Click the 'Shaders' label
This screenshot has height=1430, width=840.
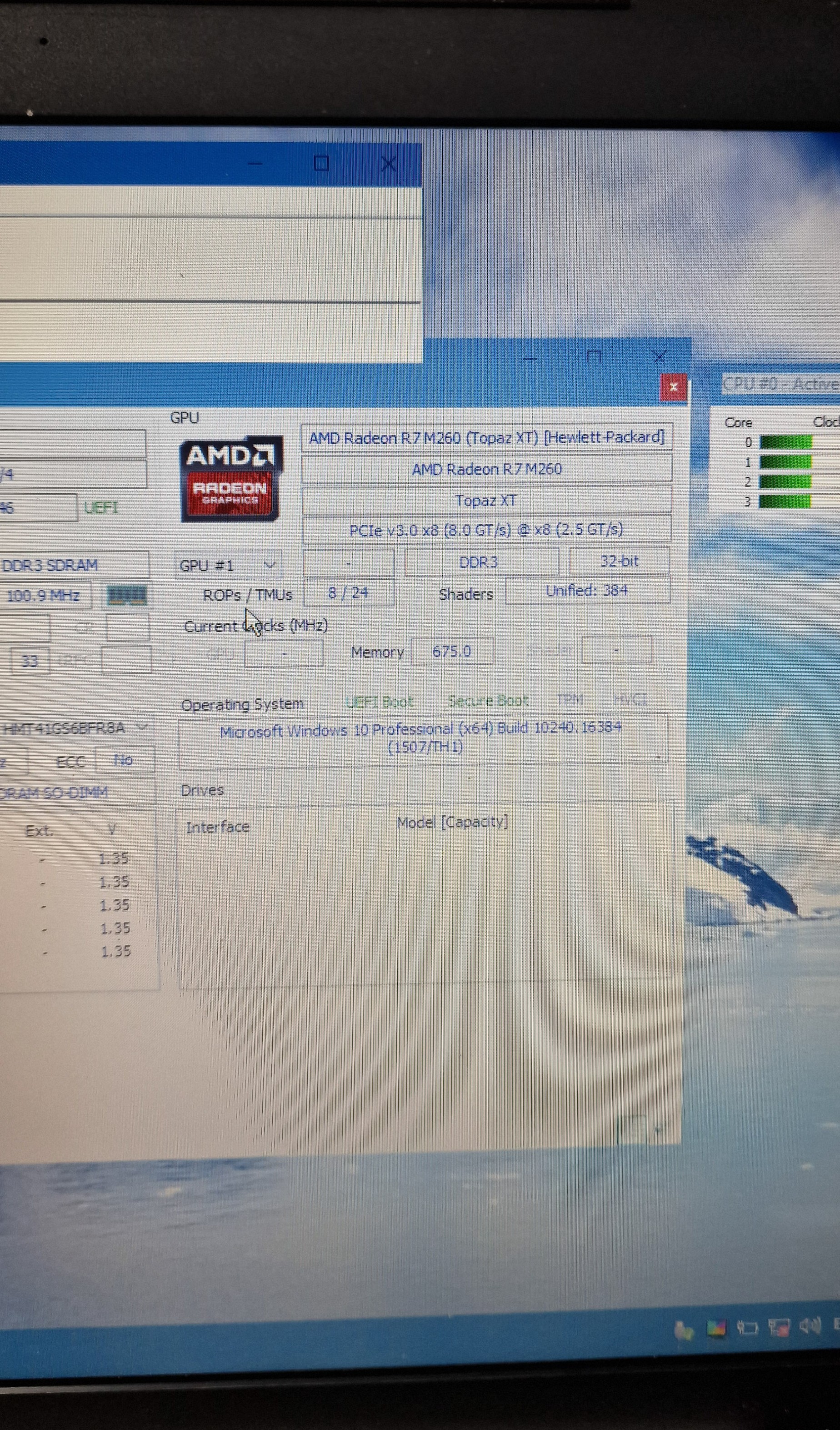[465, 594]
